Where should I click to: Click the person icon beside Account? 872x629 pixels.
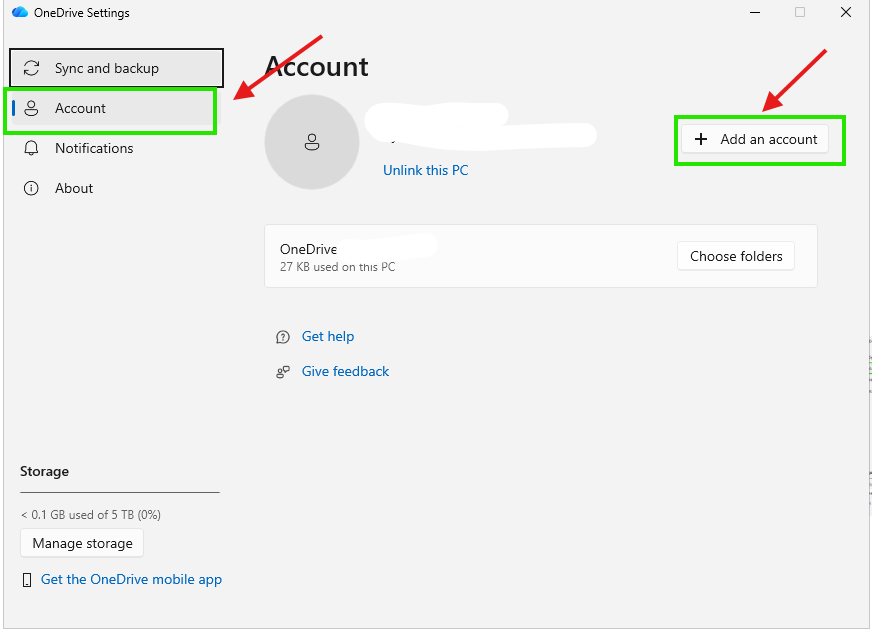(x=31, y=108)
